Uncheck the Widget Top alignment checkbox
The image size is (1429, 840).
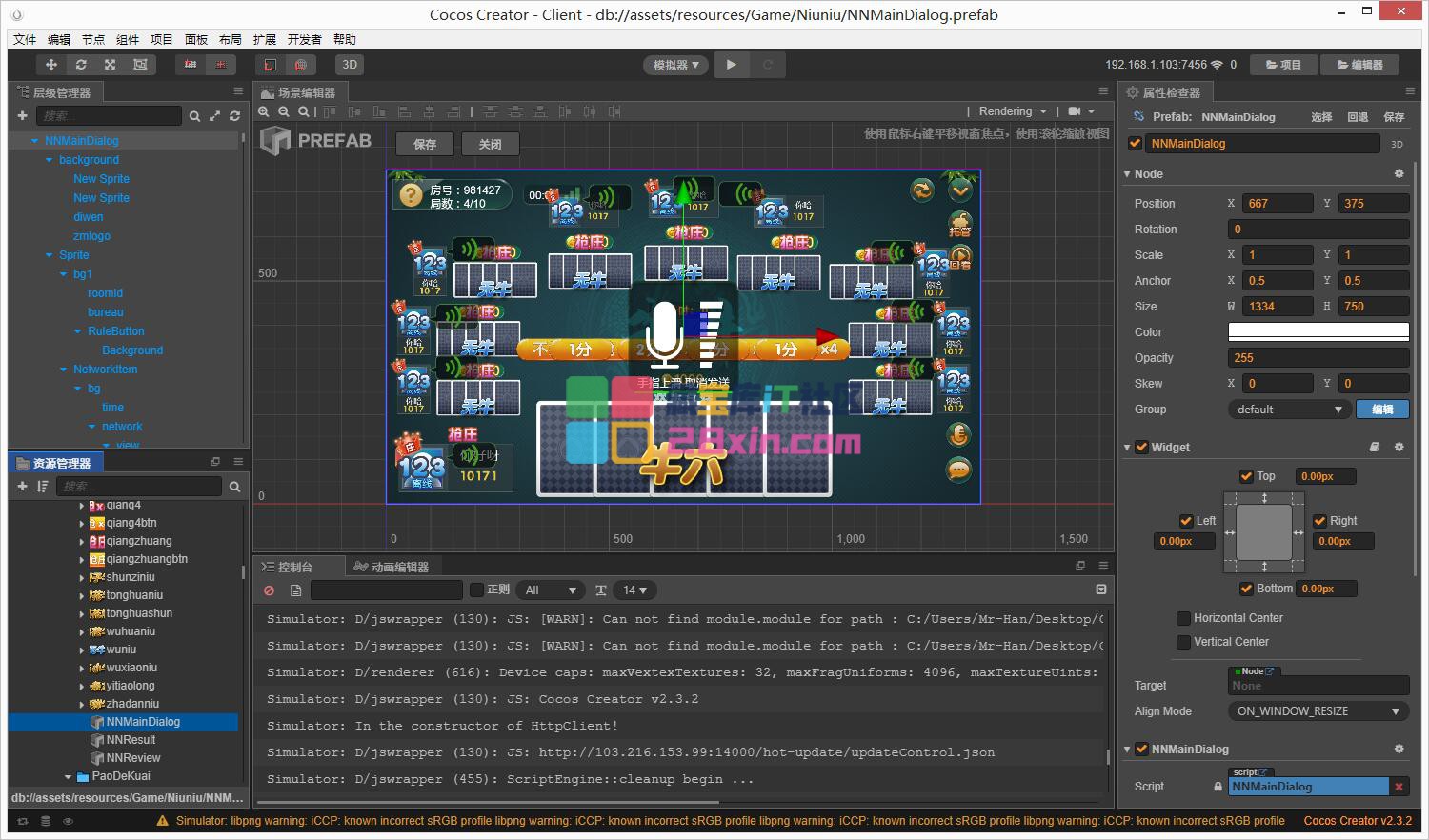point(1246,476)
